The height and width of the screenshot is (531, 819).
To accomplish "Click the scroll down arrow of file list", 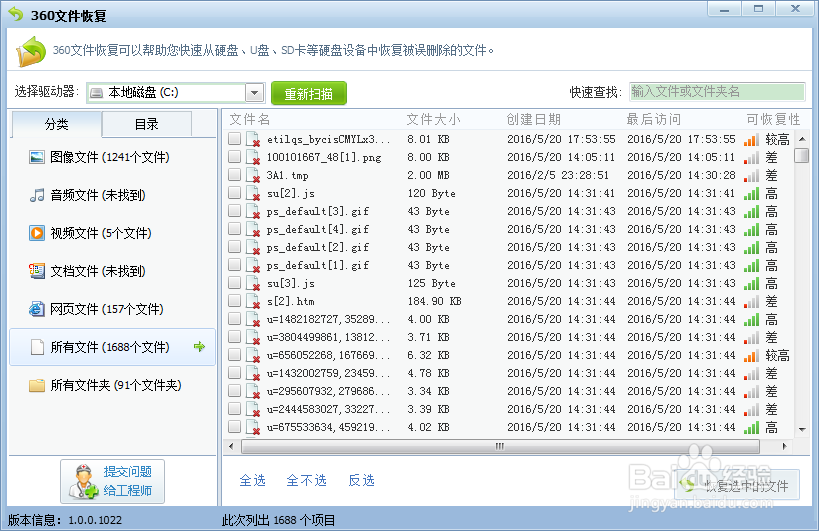I will click(x=802, y=430).
